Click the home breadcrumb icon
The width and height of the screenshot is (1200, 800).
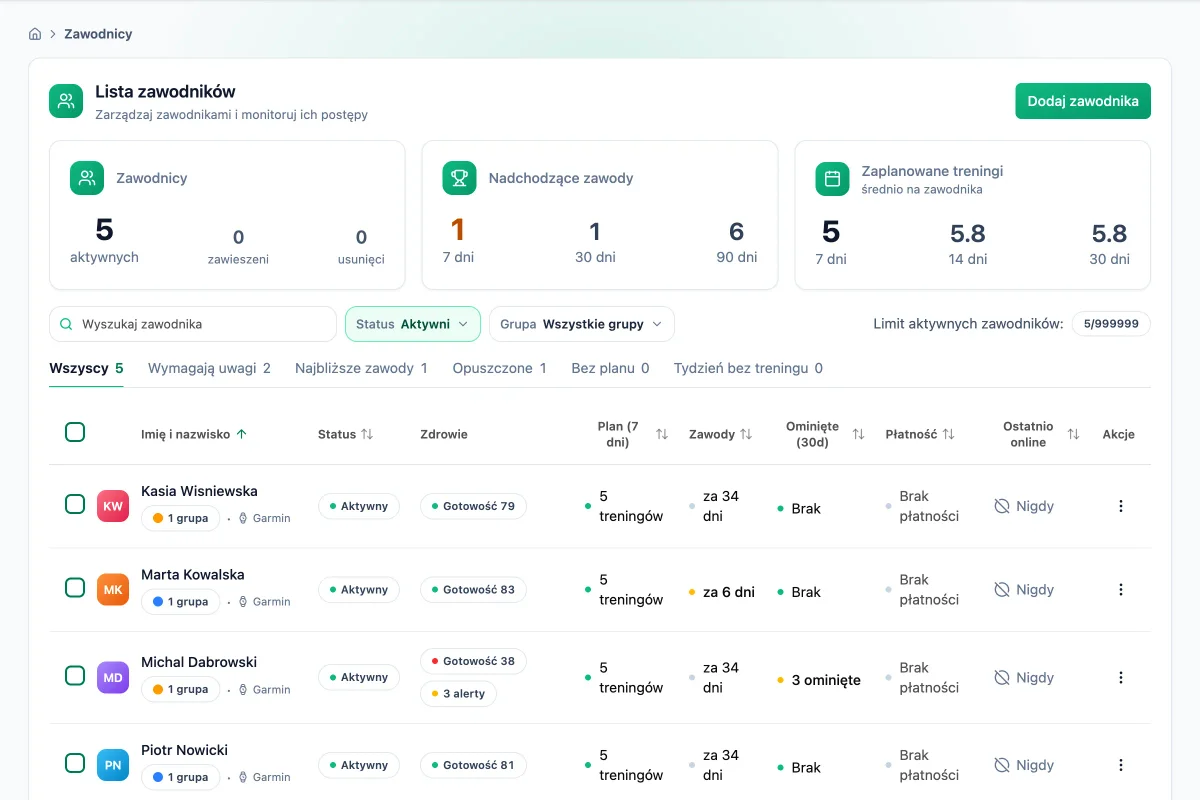(35, 34)
